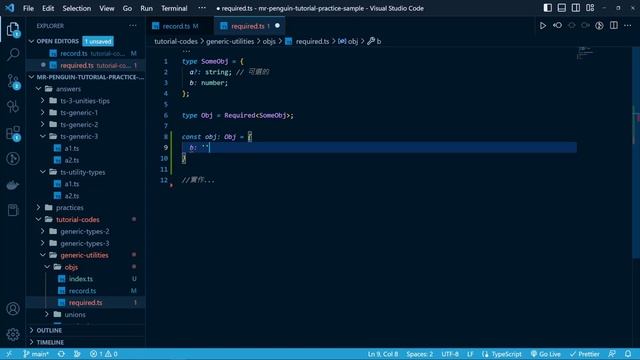Open the View menu

107,8
